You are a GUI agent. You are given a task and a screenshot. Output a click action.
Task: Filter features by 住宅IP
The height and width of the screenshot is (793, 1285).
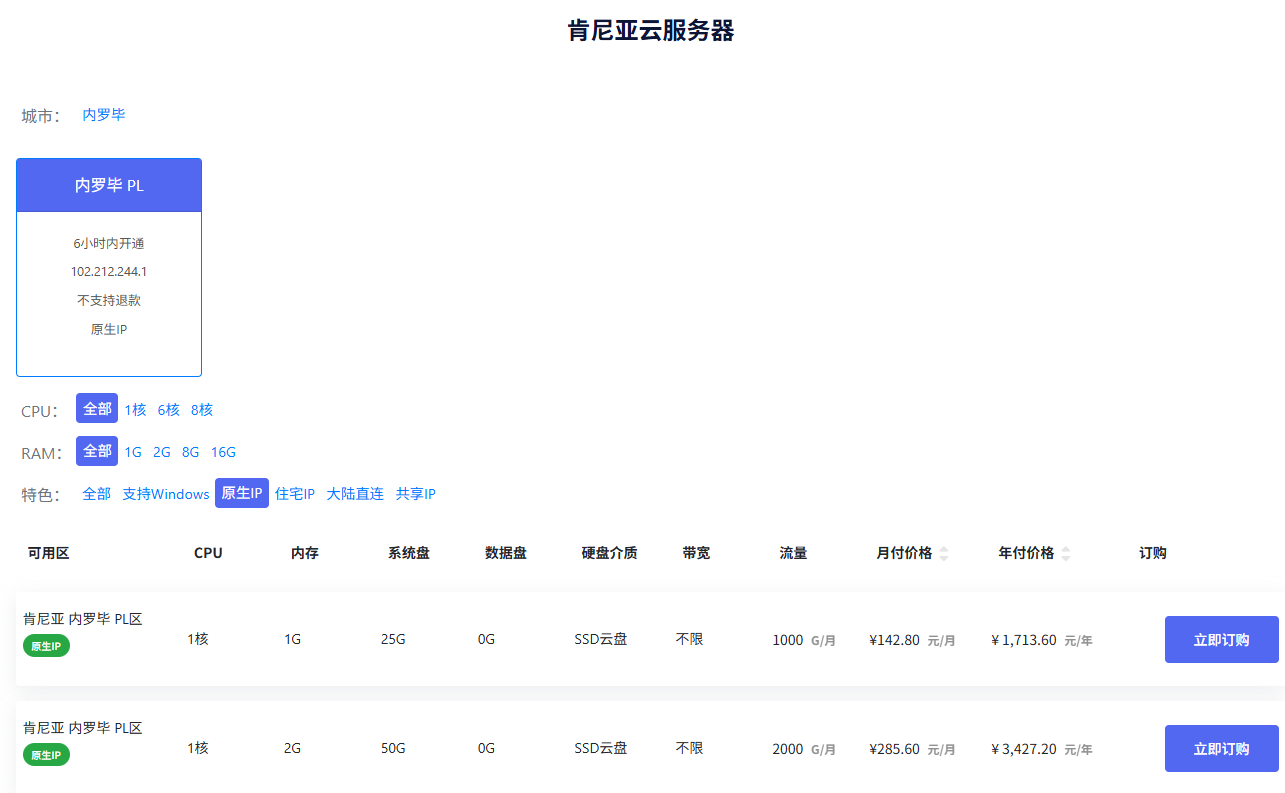click(295, 494)
